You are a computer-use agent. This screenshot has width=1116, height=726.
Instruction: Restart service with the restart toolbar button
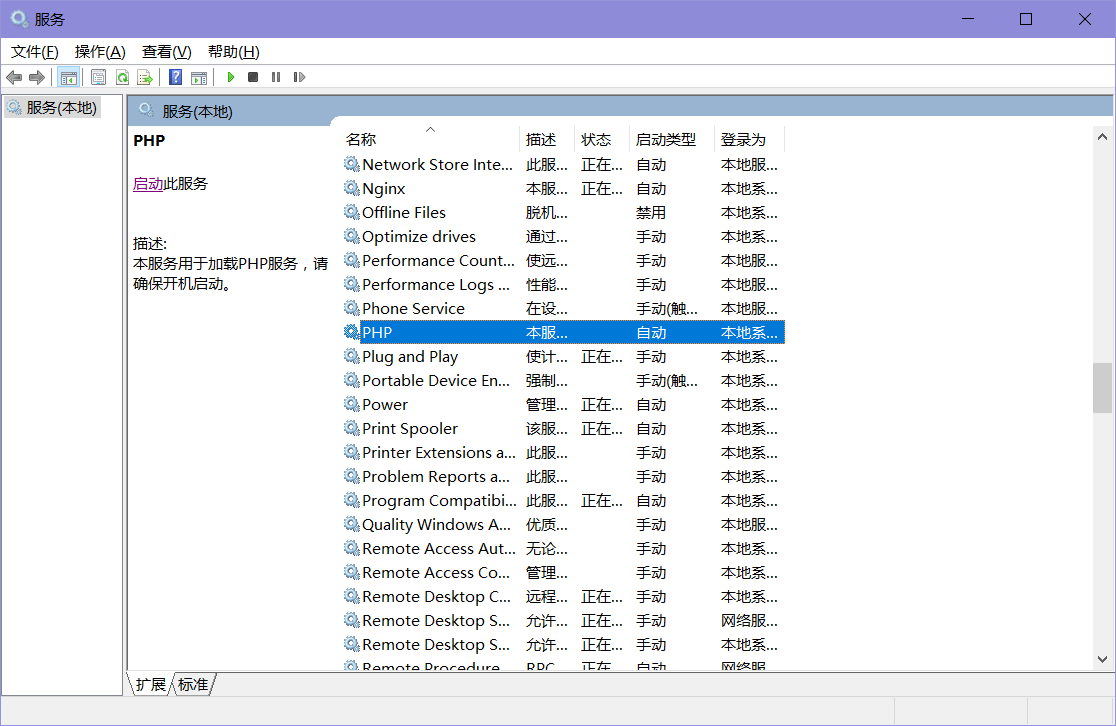300,77
